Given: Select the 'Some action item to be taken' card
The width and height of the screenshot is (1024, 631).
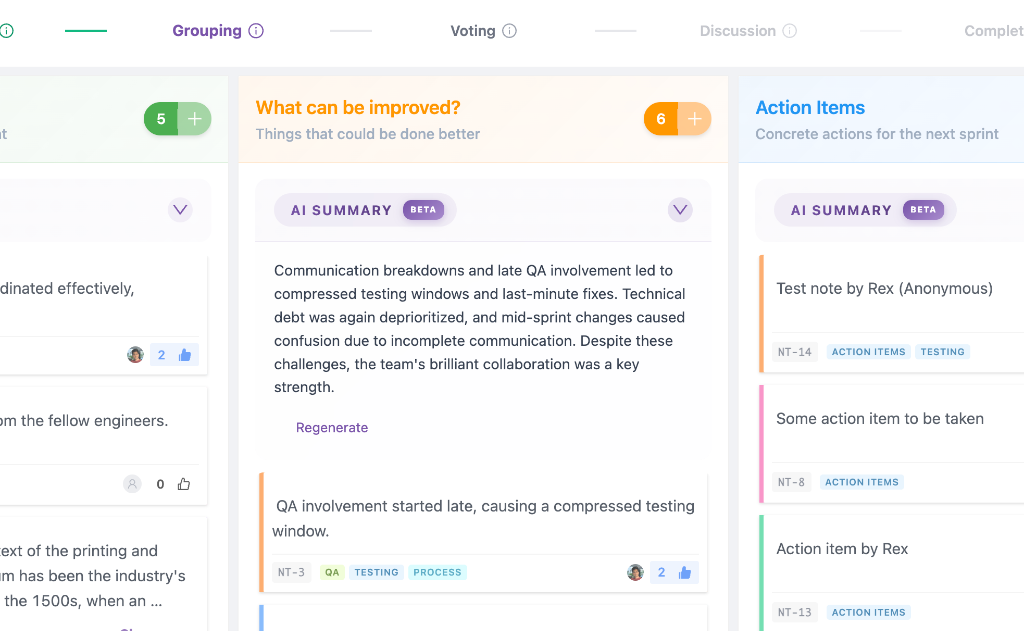Looking at the screenshot, I should 880,419.
